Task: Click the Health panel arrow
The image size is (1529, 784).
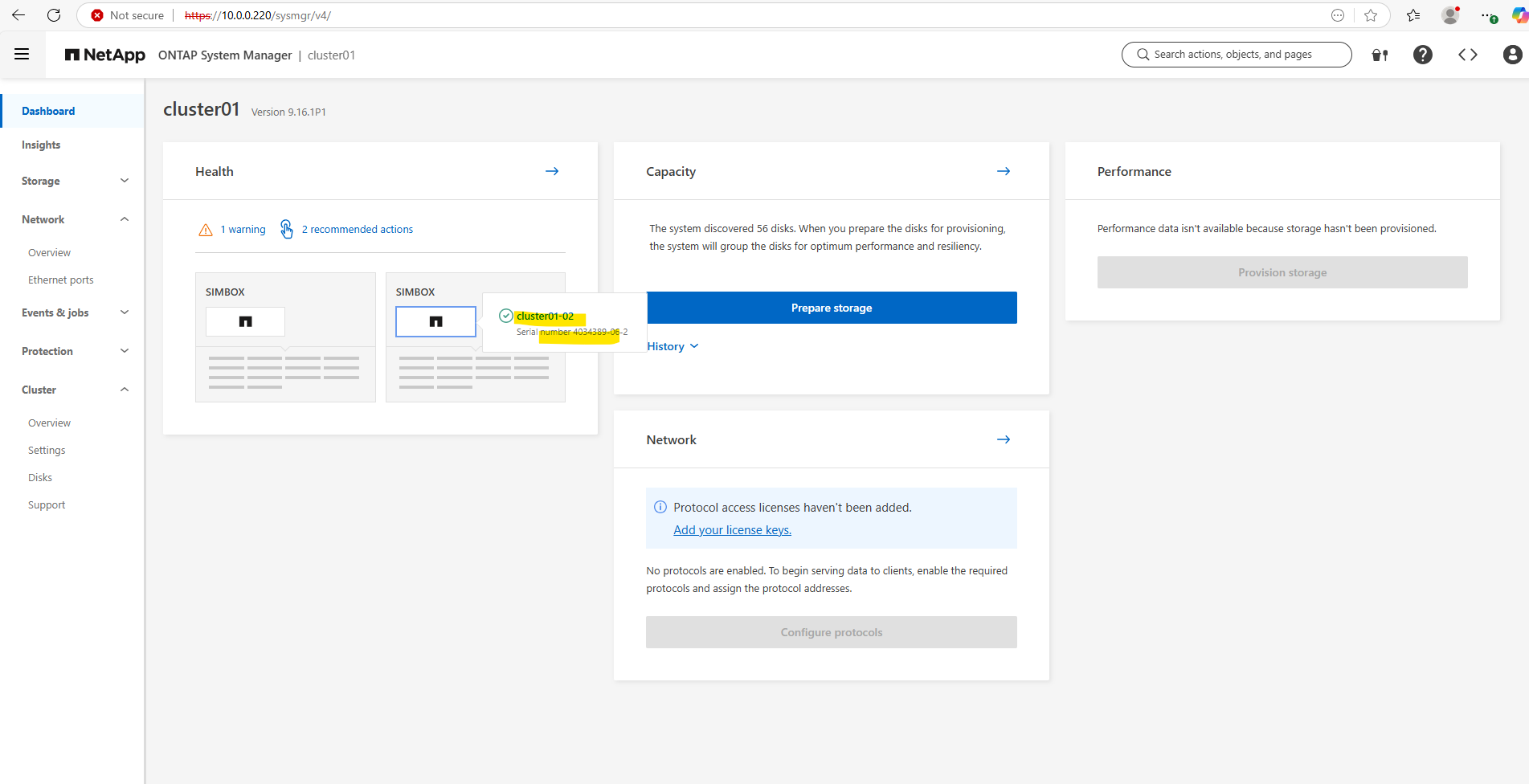Action: (x=552, y=170)
